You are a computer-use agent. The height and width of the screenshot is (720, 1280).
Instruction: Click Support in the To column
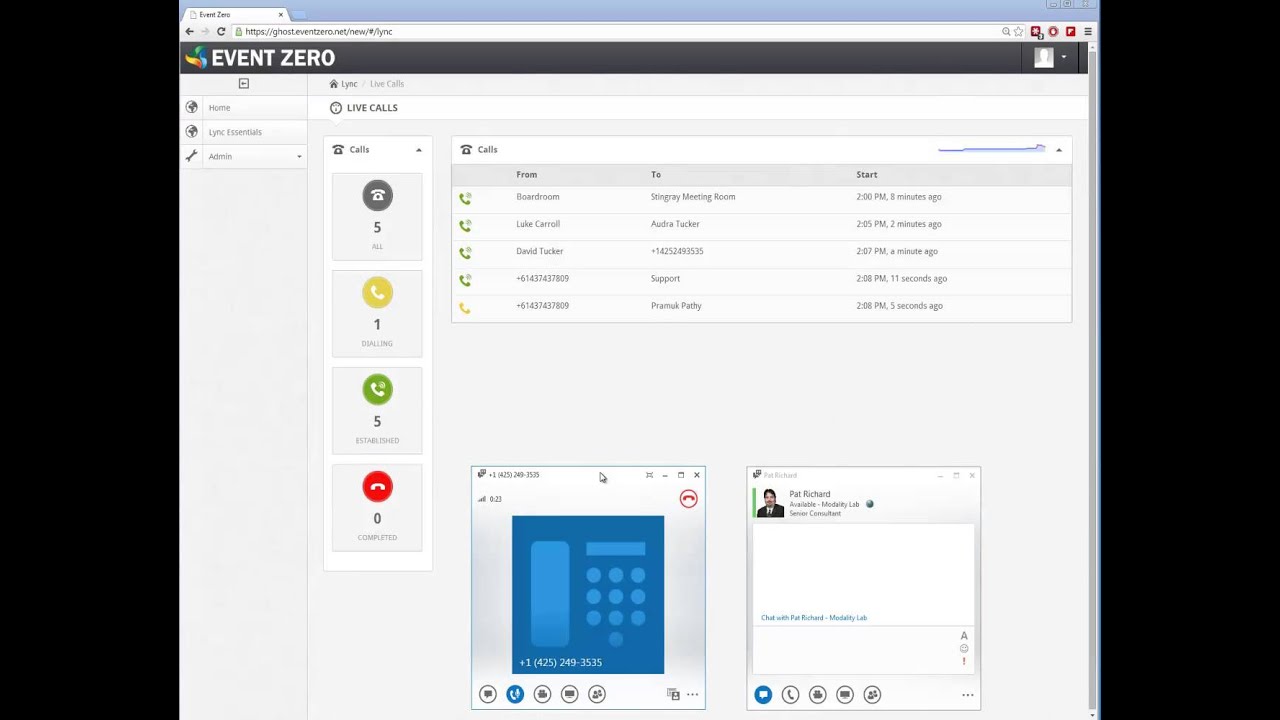pyautogui.click(x=665, y=279)
